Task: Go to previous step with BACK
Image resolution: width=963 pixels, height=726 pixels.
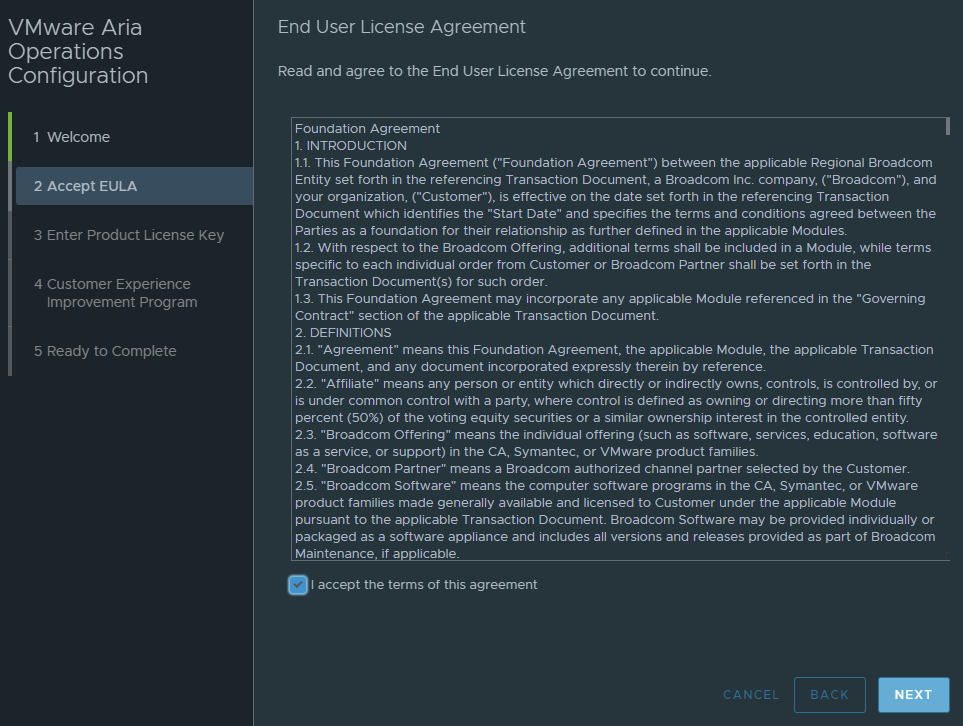Action: click(x=829, y=695)
